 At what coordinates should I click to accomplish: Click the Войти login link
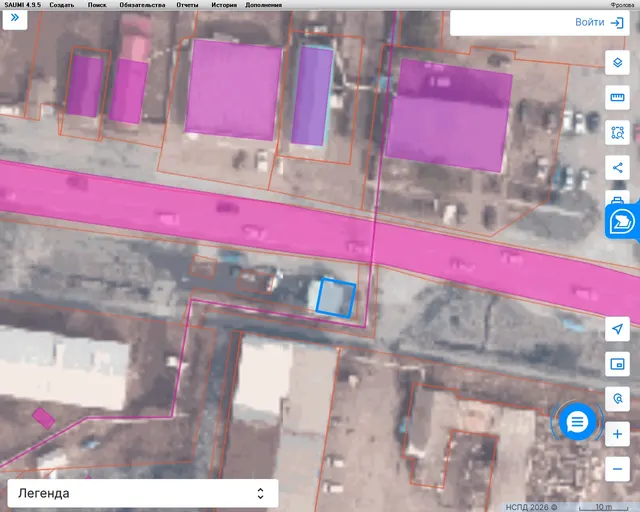pyautogui.click(x=589, y=22)
